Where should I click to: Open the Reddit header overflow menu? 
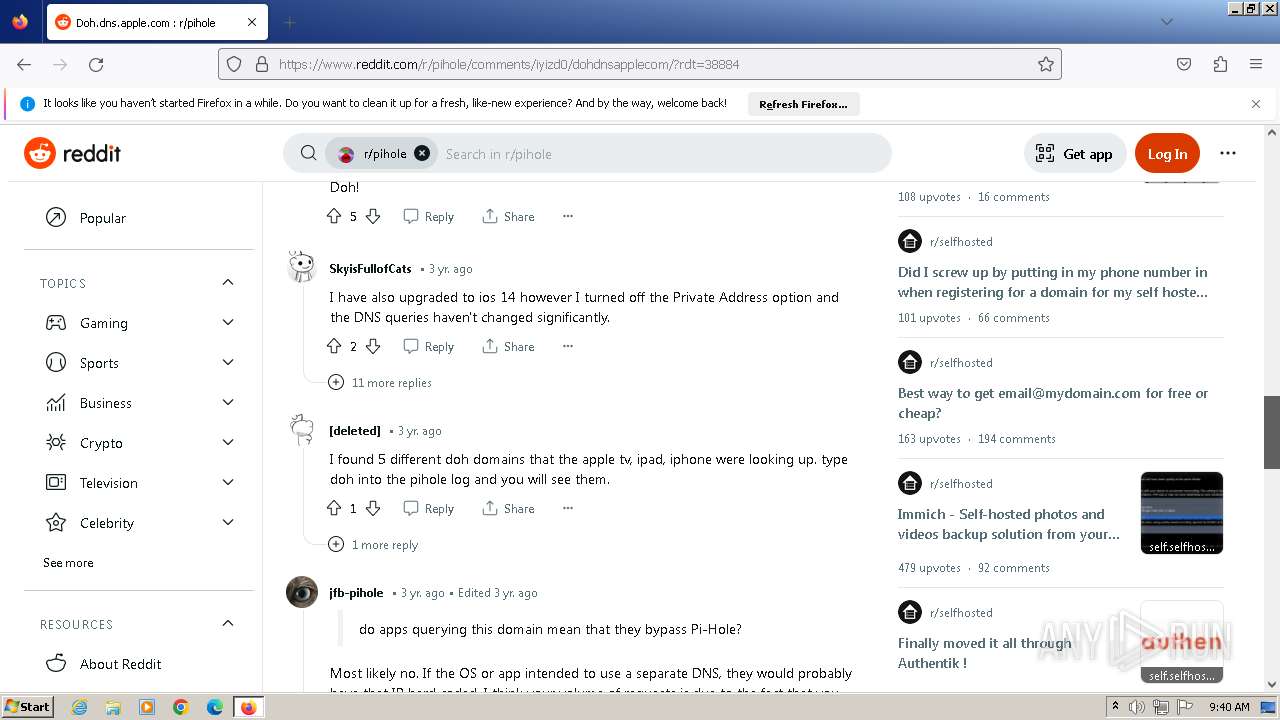coord(1228,153)
